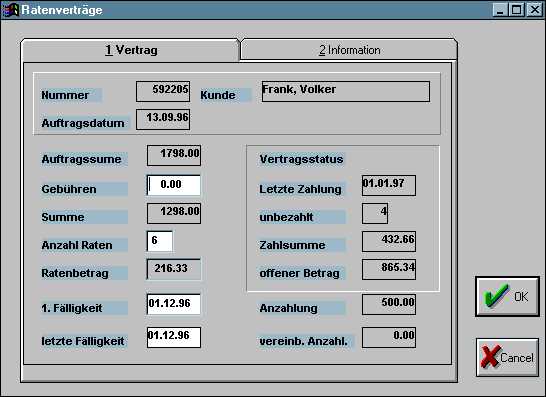This screenshot has width=546, height=397.
Task: Click the Summe label
Action: coord(63,217)
